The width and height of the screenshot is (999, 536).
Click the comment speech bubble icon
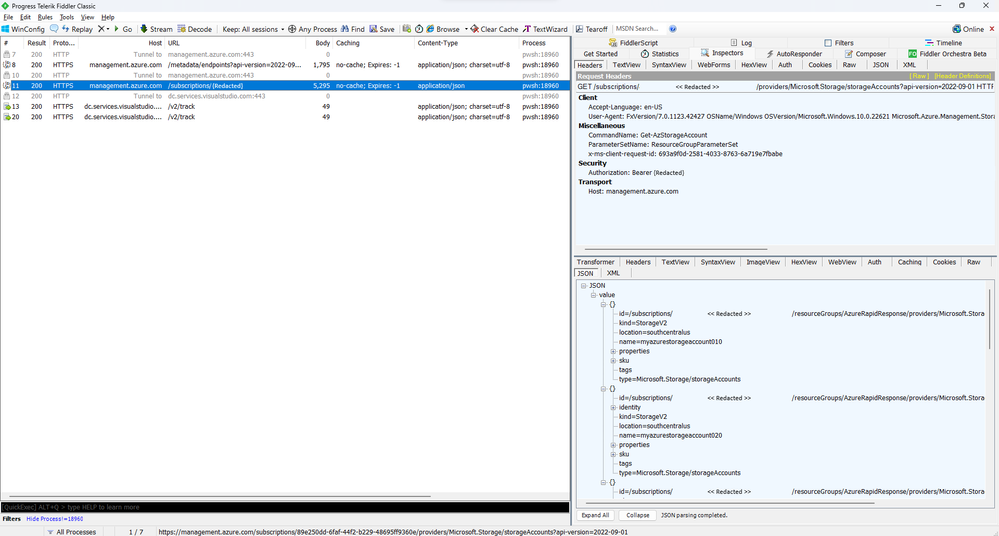click(54, 29)
